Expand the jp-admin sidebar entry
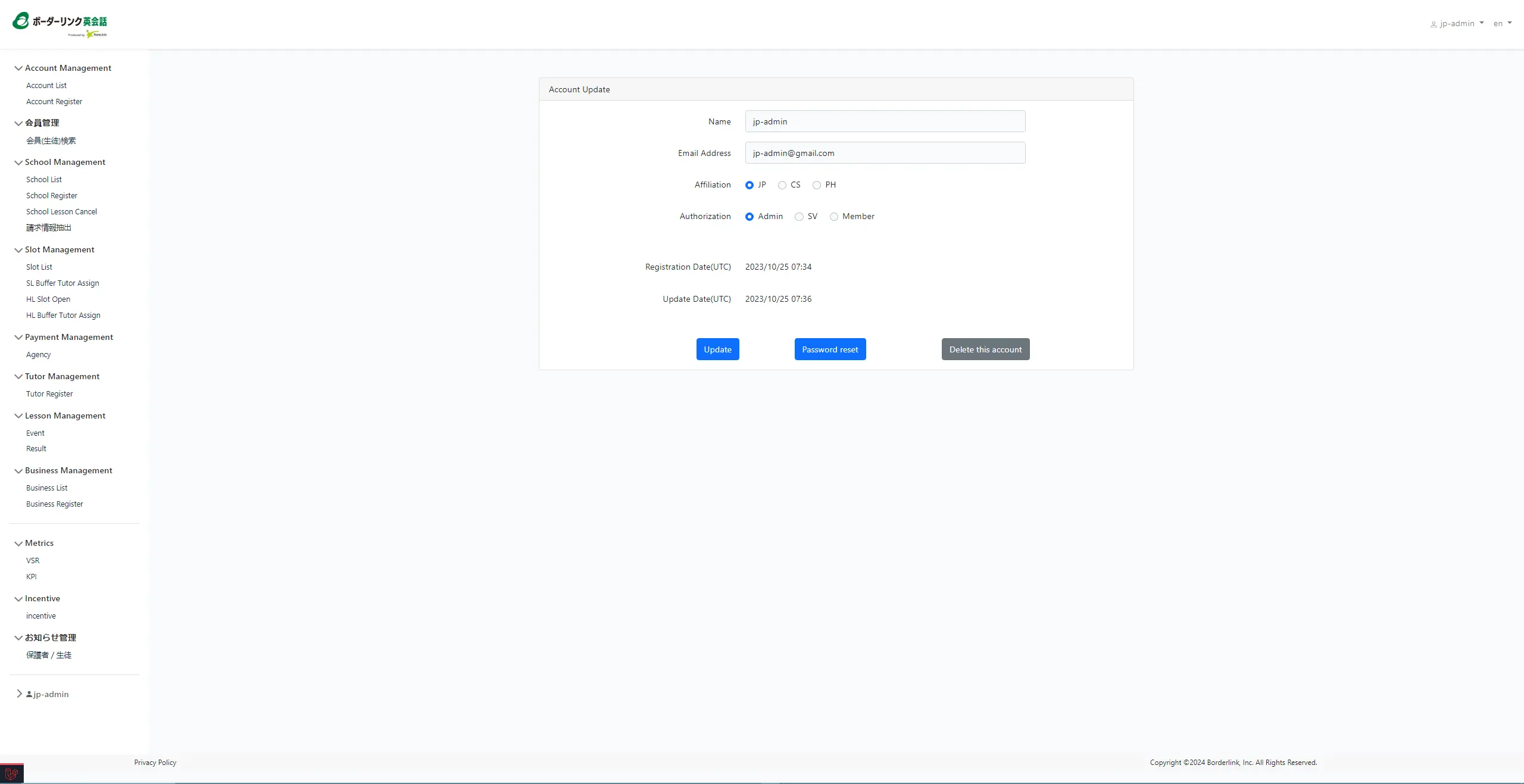 (19, 694)
